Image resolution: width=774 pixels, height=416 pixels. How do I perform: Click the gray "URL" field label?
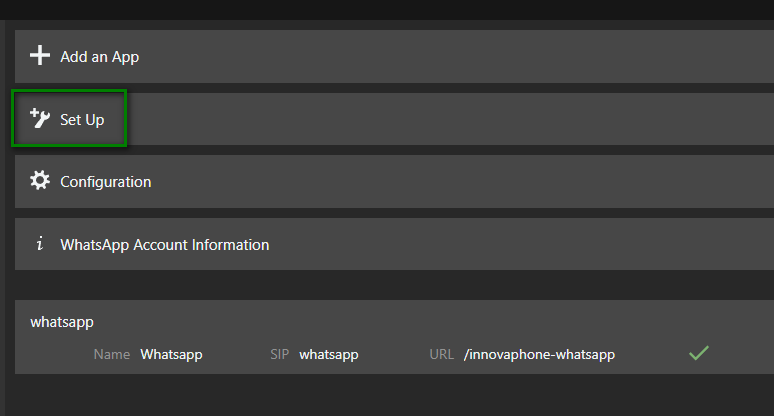442,354
